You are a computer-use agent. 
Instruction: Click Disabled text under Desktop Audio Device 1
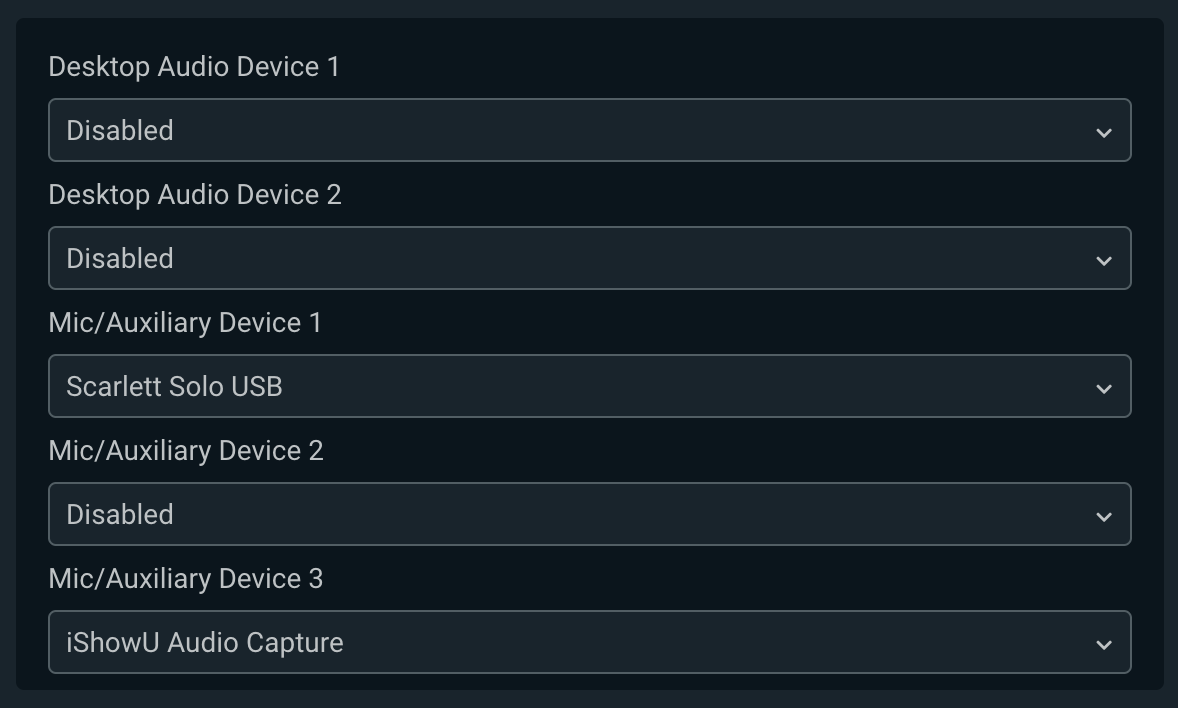[120, 131]
